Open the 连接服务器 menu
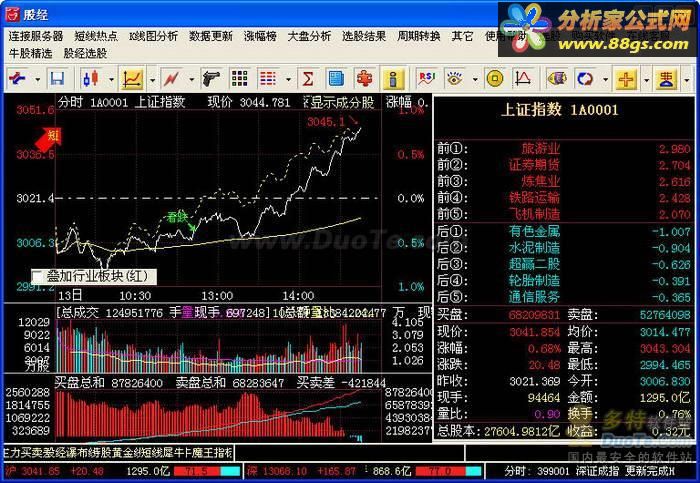The height and width of the screenshot is (483, 700). pos(36,36)
